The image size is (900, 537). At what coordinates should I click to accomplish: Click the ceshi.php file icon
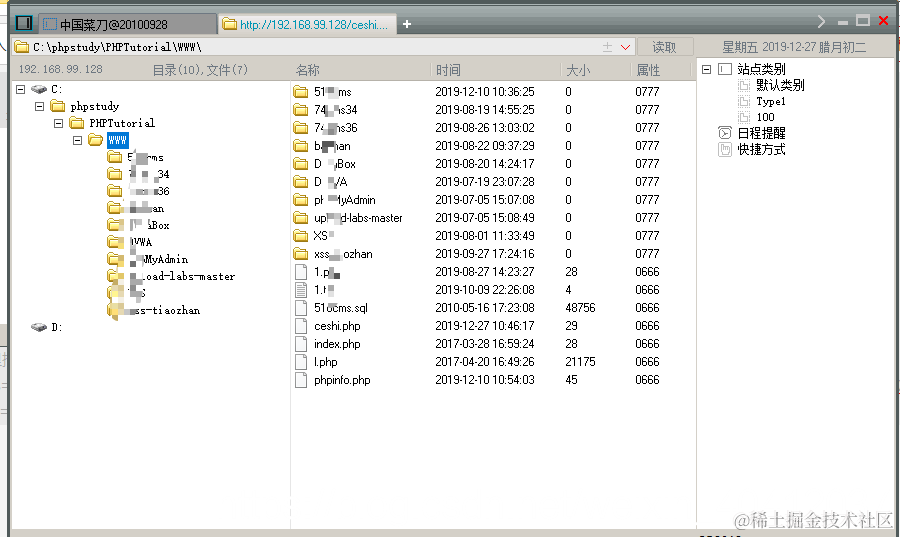(x=301, y=326)
